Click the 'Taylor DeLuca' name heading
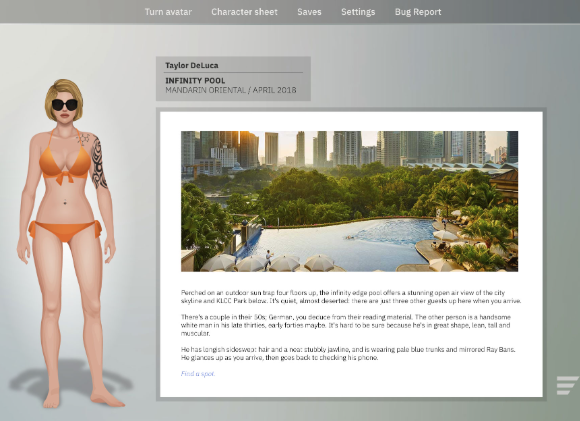The image size is (580, 421). click(192, 65)
